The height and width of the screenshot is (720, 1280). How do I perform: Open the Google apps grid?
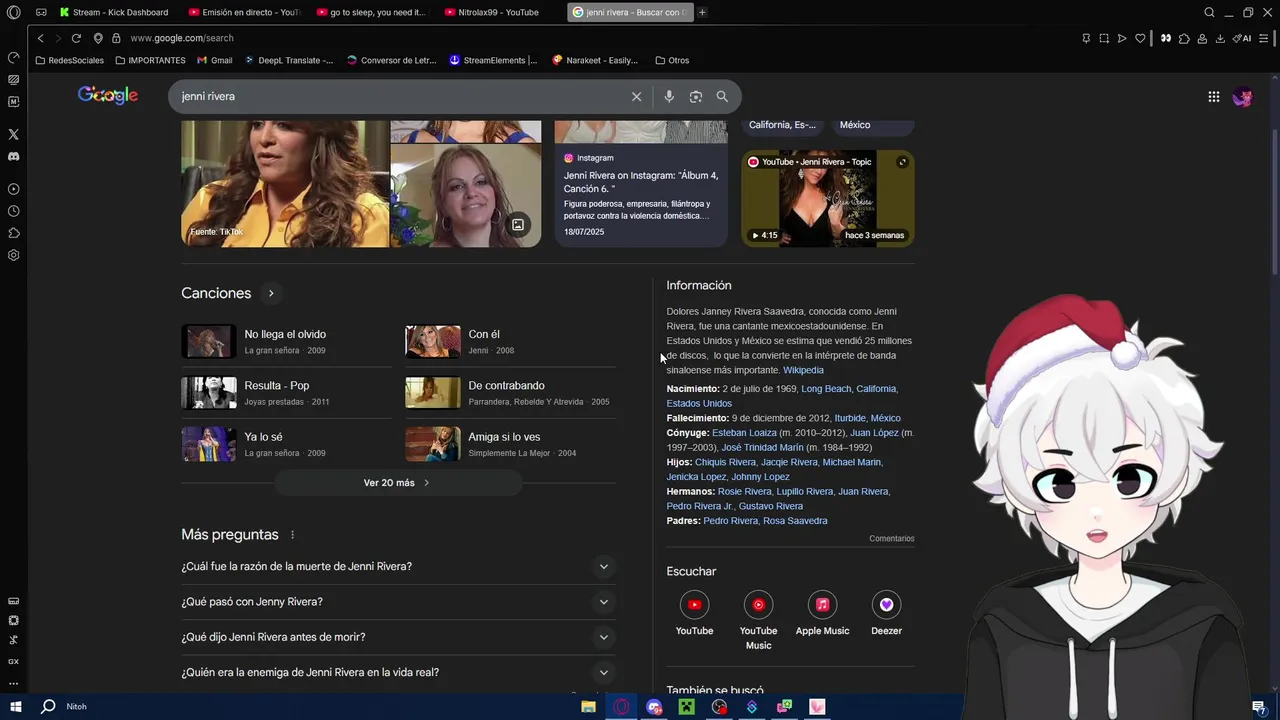pos(1213,97)
